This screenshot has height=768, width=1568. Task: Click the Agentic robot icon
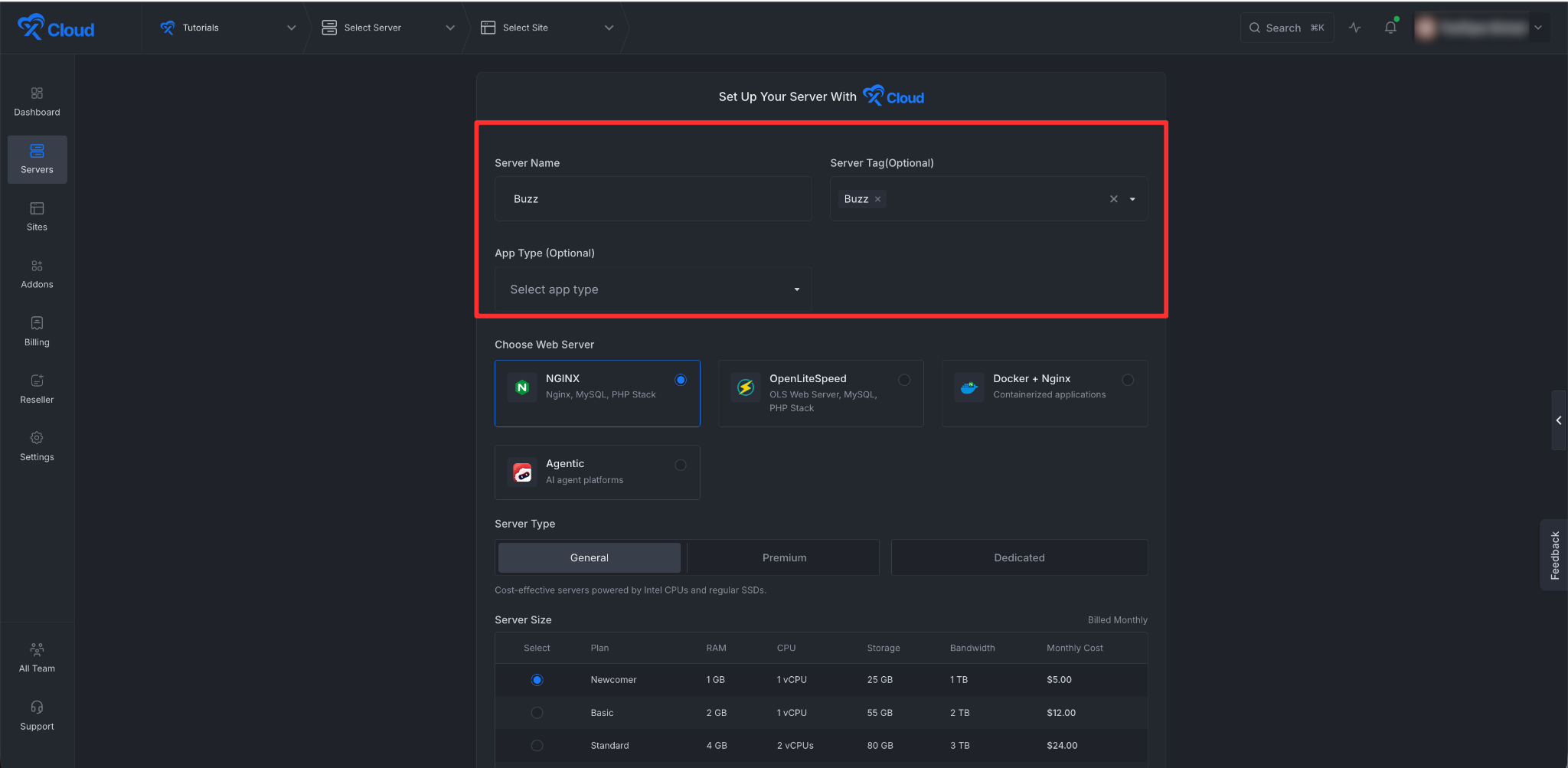coord(522,473)
